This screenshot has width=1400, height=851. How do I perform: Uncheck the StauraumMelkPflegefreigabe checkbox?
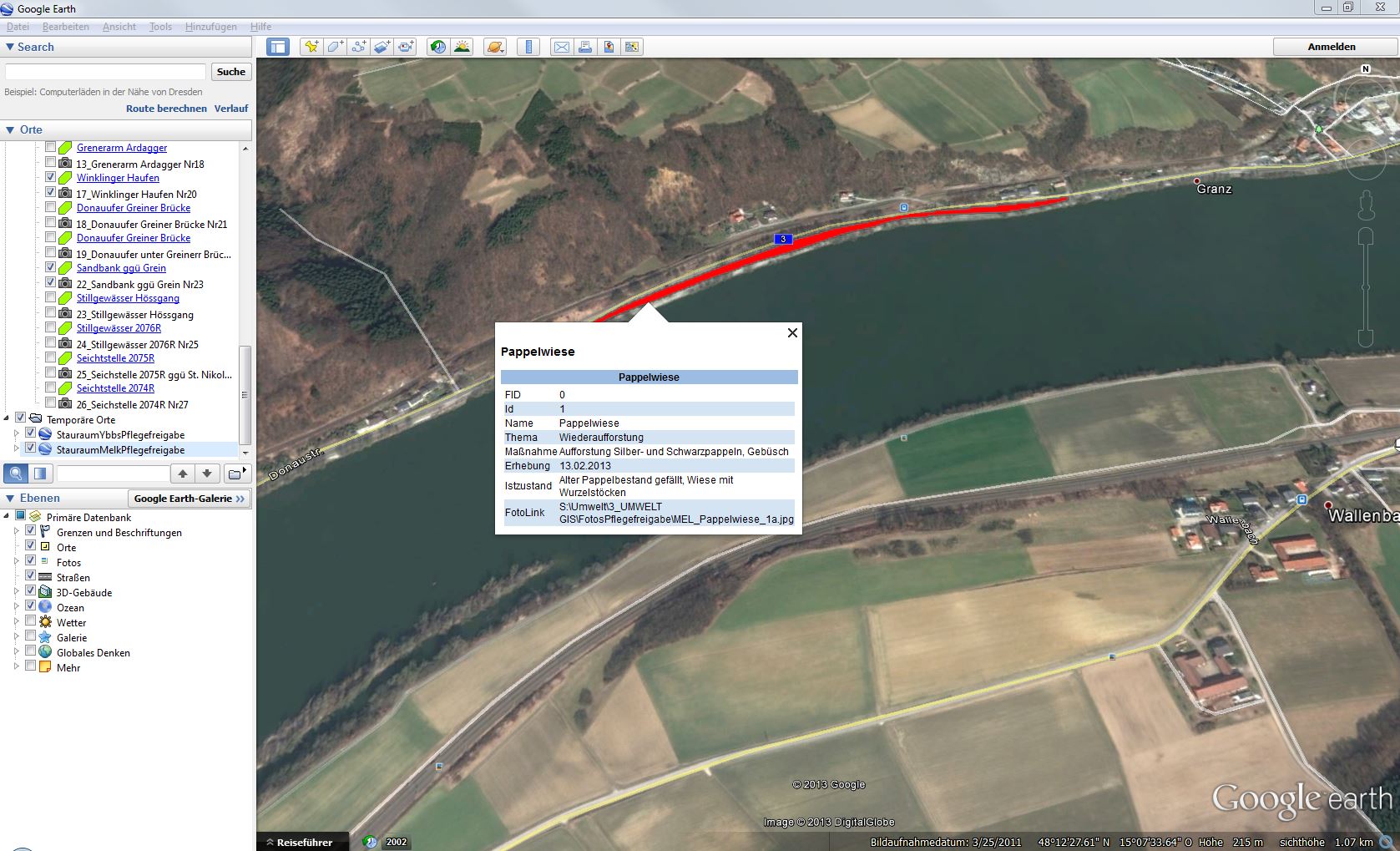click(31, 448)
